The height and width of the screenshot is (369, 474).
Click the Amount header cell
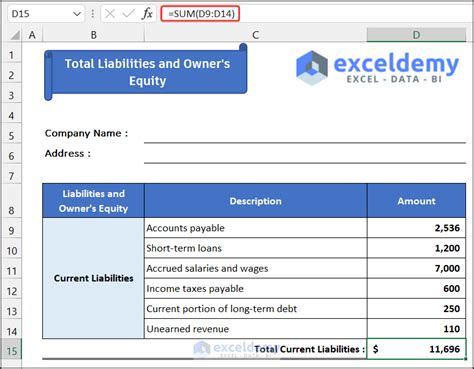[416, 201]
